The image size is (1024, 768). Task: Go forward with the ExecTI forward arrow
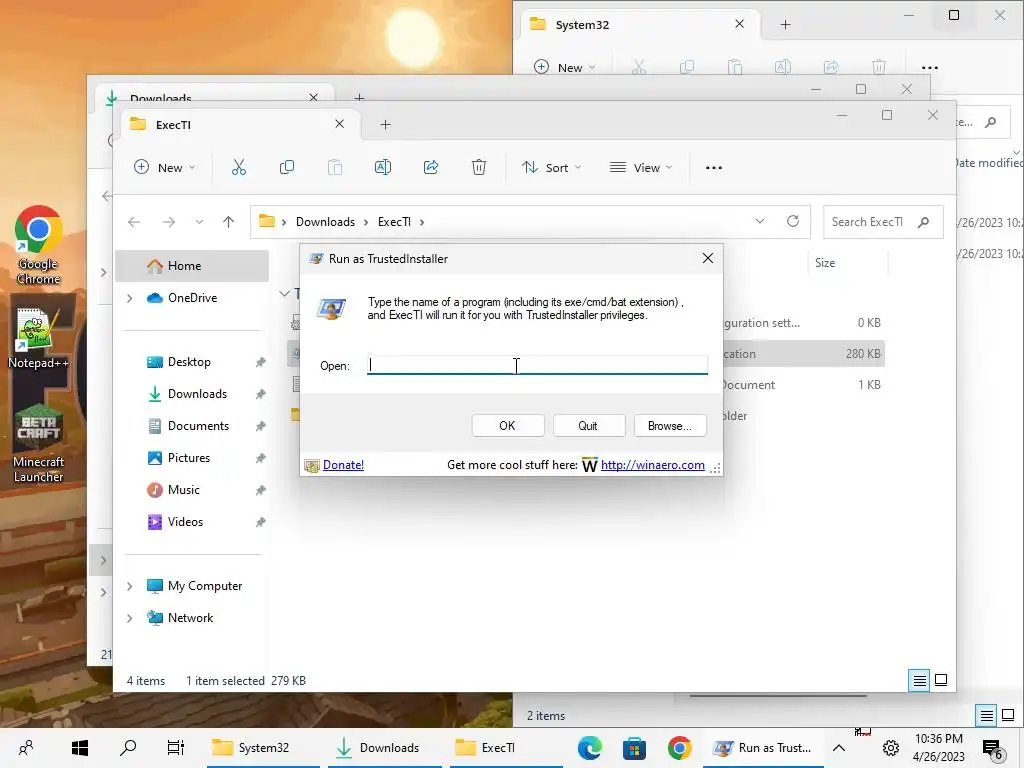click(168, 222)
